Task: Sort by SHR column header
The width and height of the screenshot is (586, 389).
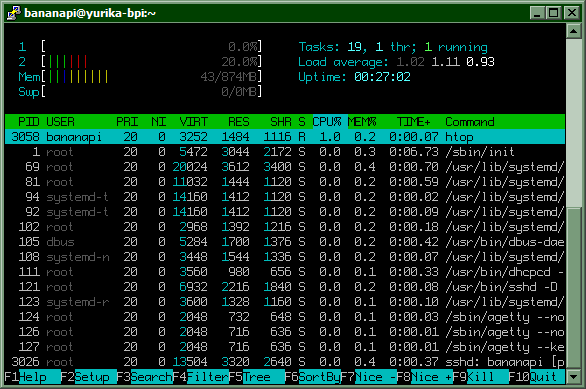Action: click(x=281, y=122)
